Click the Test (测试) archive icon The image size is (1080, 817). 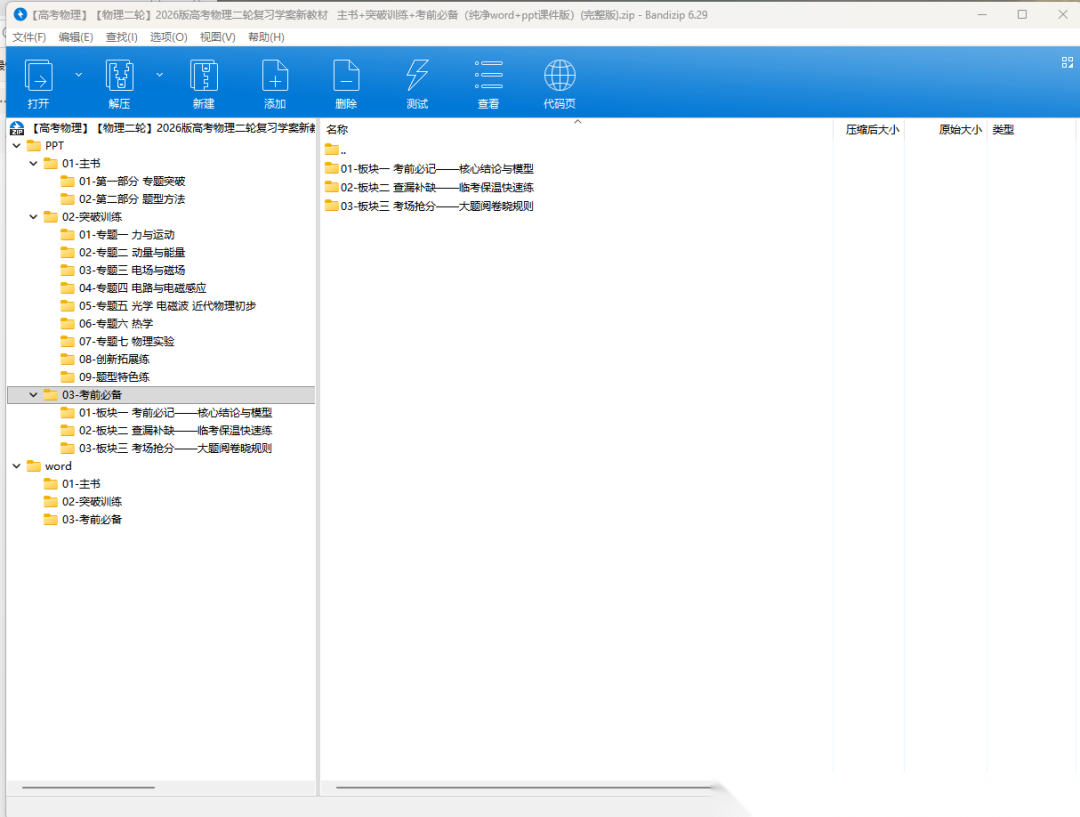(417, 76)
